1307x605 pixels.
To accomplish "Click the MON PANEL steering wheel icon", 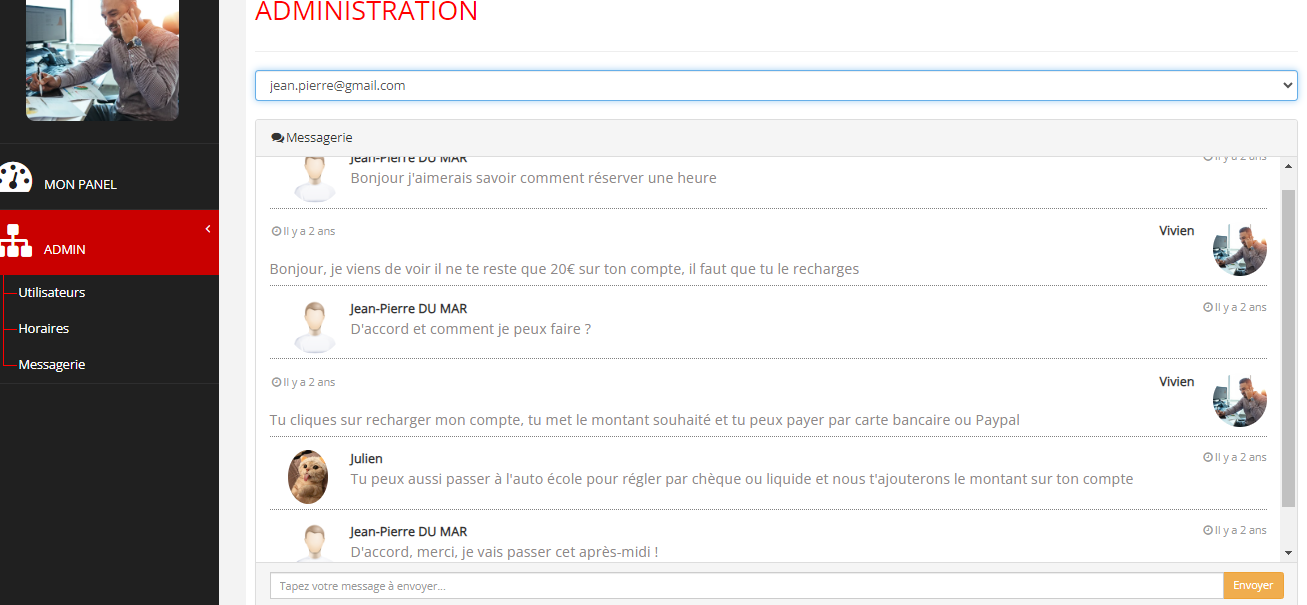I will 16,177.
